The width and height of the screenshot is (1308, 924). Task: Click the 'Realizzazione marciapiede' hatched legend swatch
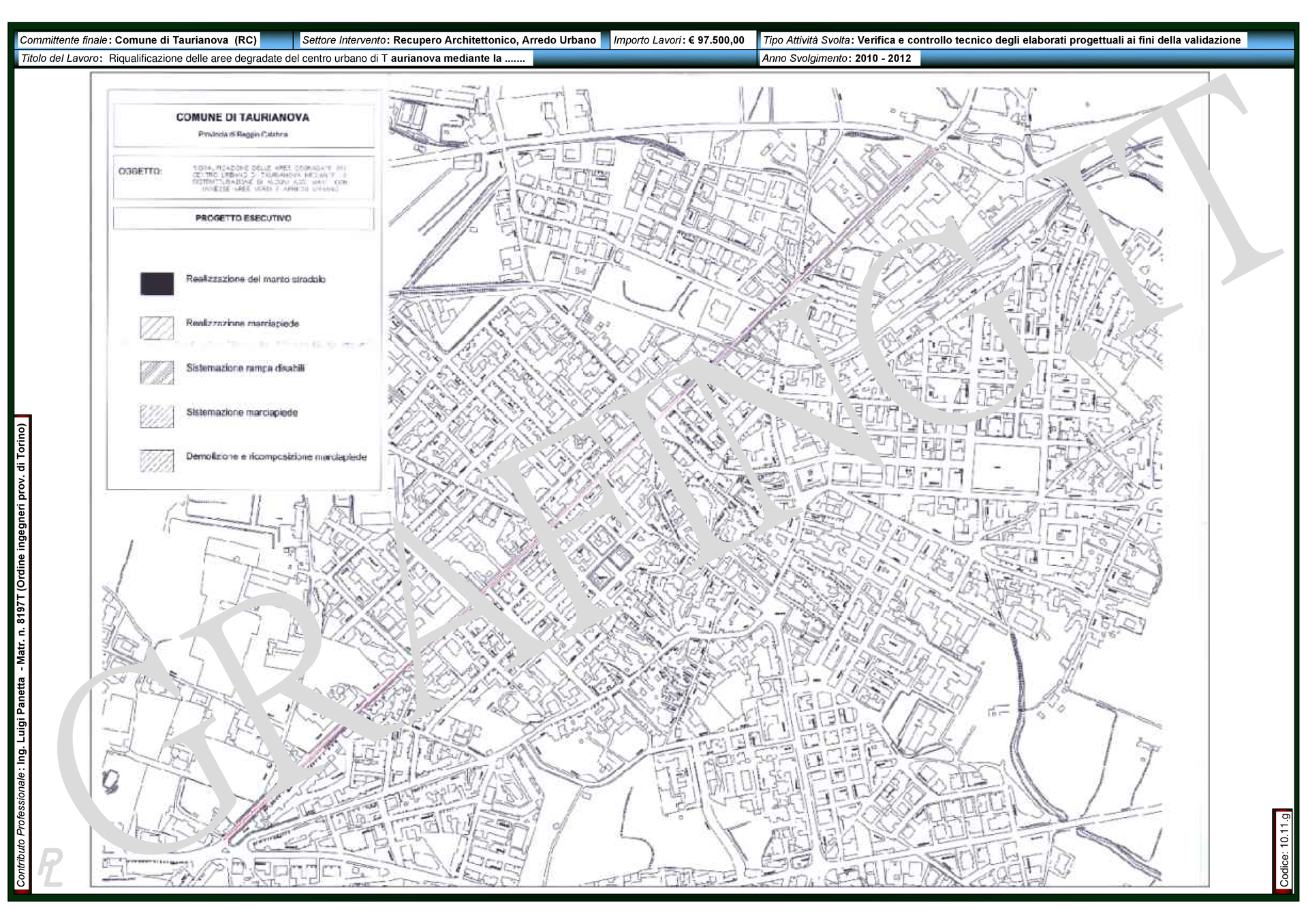click(x=157, y=328)
